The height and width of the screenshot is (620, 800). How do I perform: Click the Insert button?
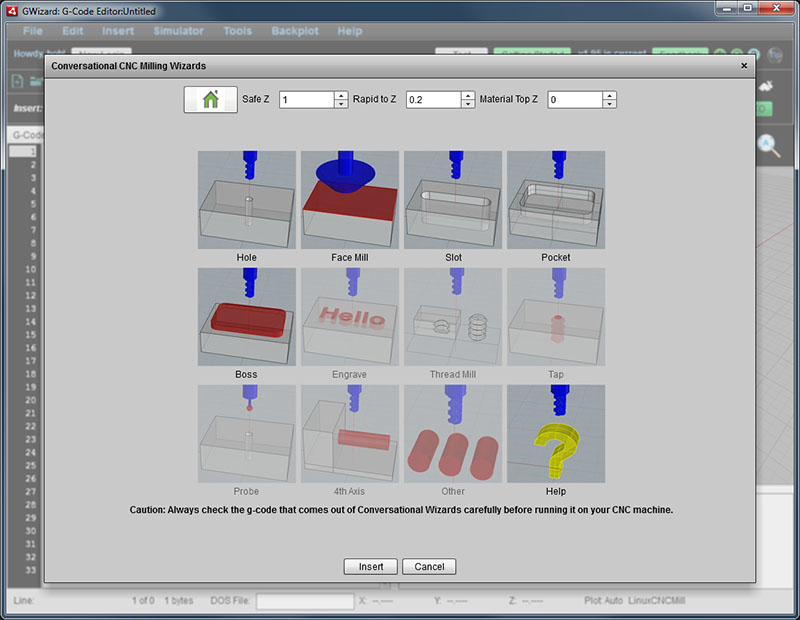click(x=370, y=566)
